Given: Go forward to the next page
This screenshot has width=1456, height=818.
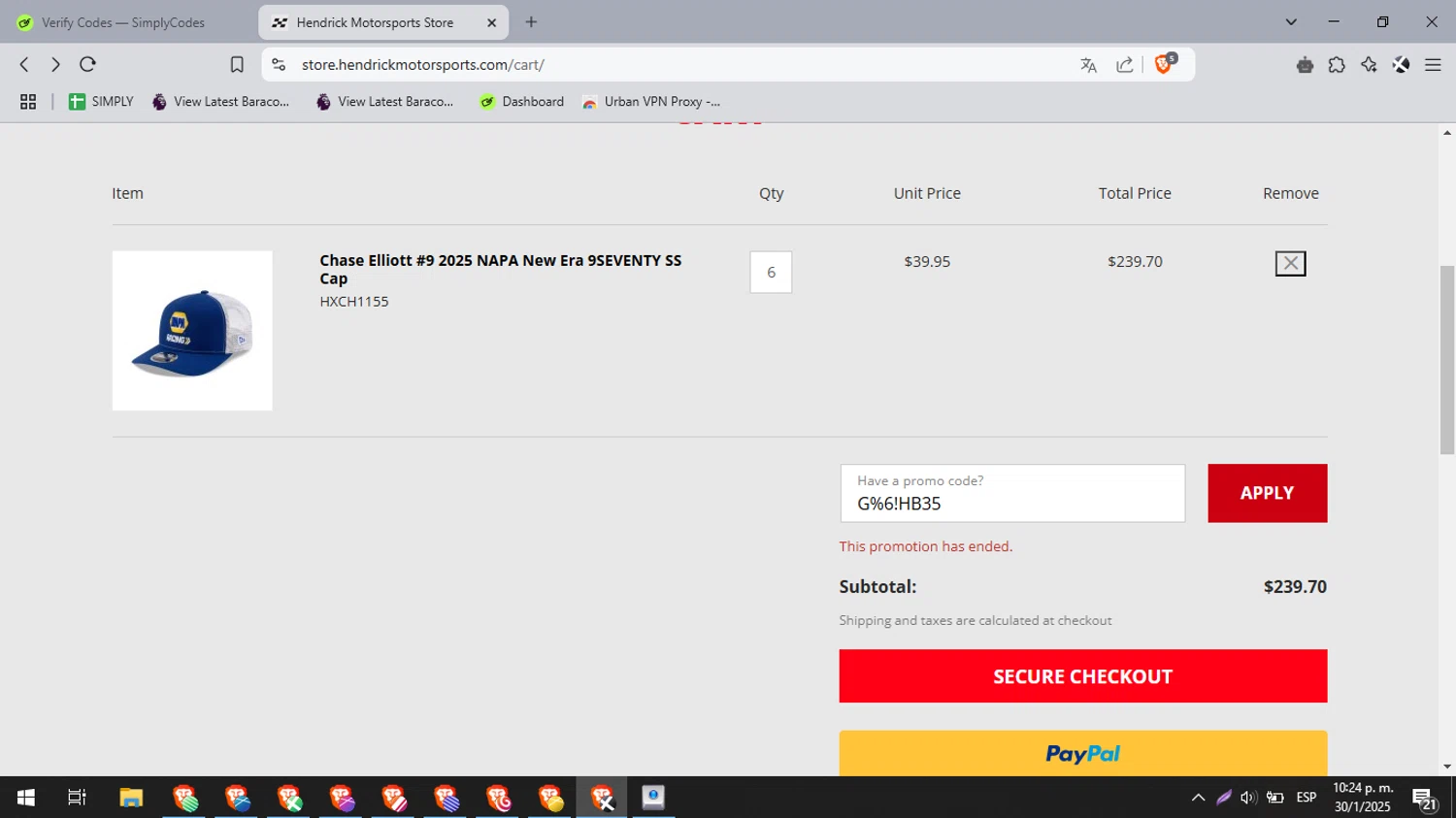Looking at the screenshot, I should click(x=55, y=64).
